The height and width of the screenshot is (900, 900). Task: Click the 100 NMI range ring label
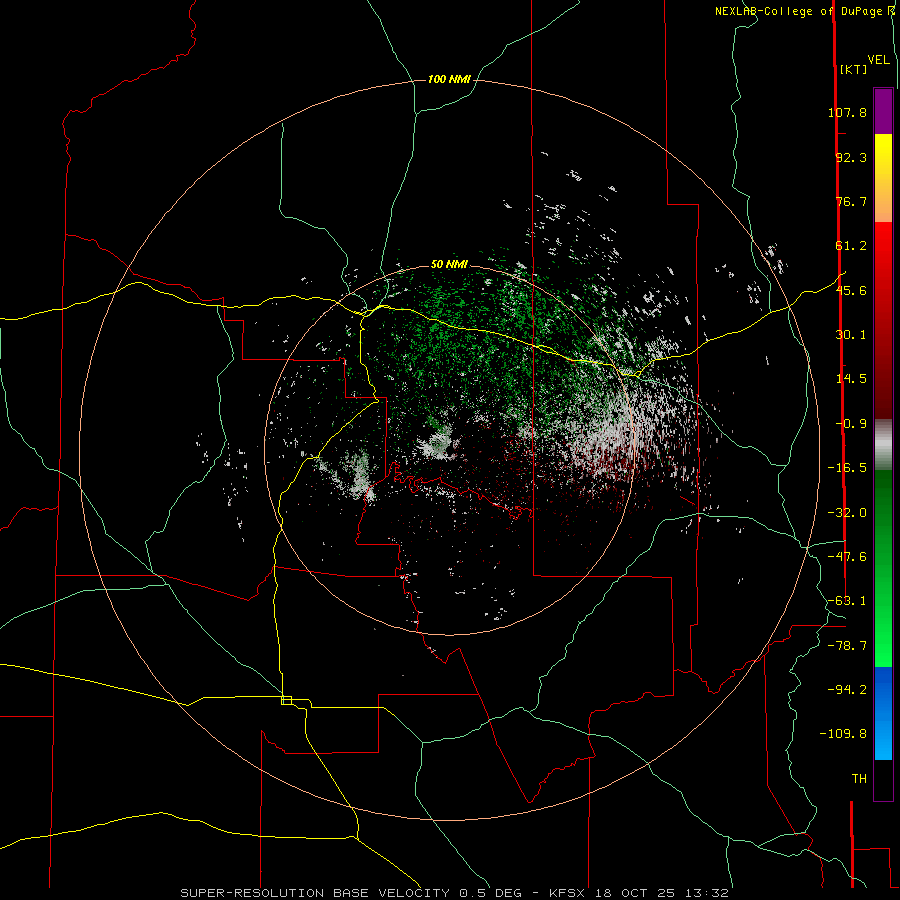click(x=449, y=79)
